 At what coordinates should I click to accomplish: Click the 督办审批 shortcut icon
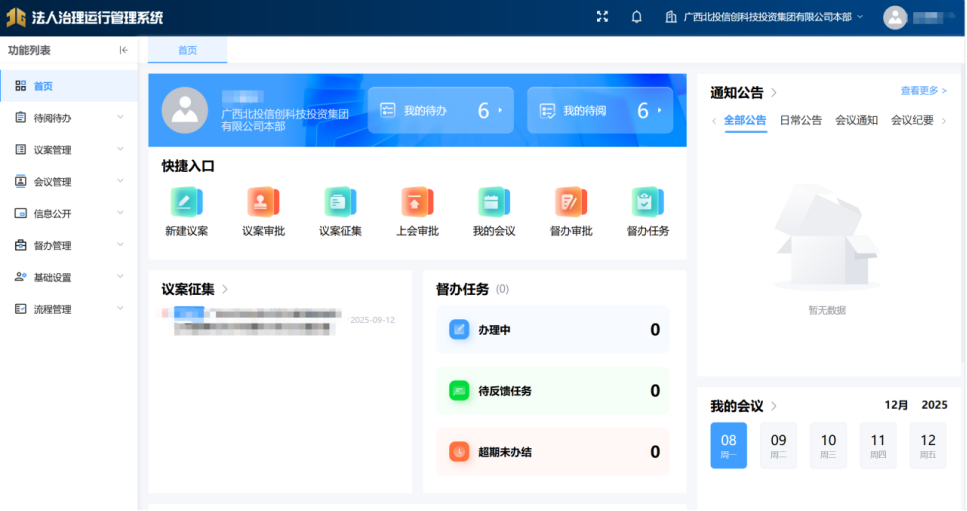point(571,203)
